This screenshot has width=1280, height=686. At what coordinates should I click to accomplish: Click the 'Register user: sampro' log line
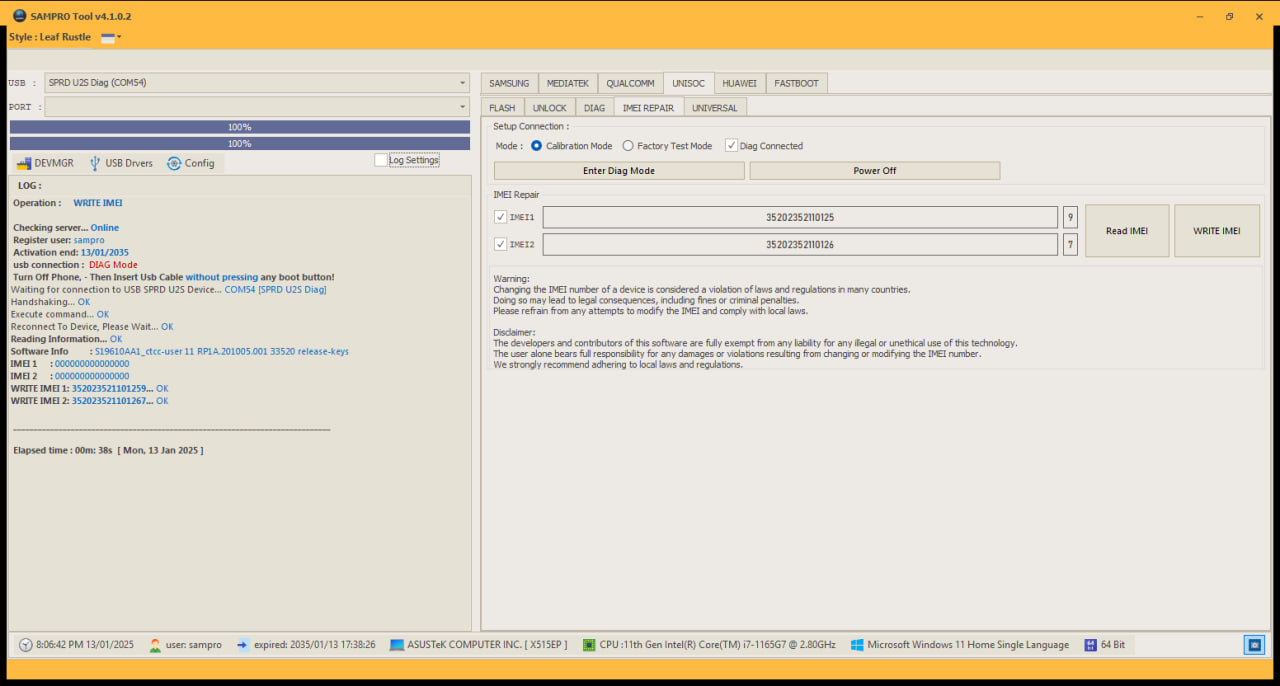59,240
